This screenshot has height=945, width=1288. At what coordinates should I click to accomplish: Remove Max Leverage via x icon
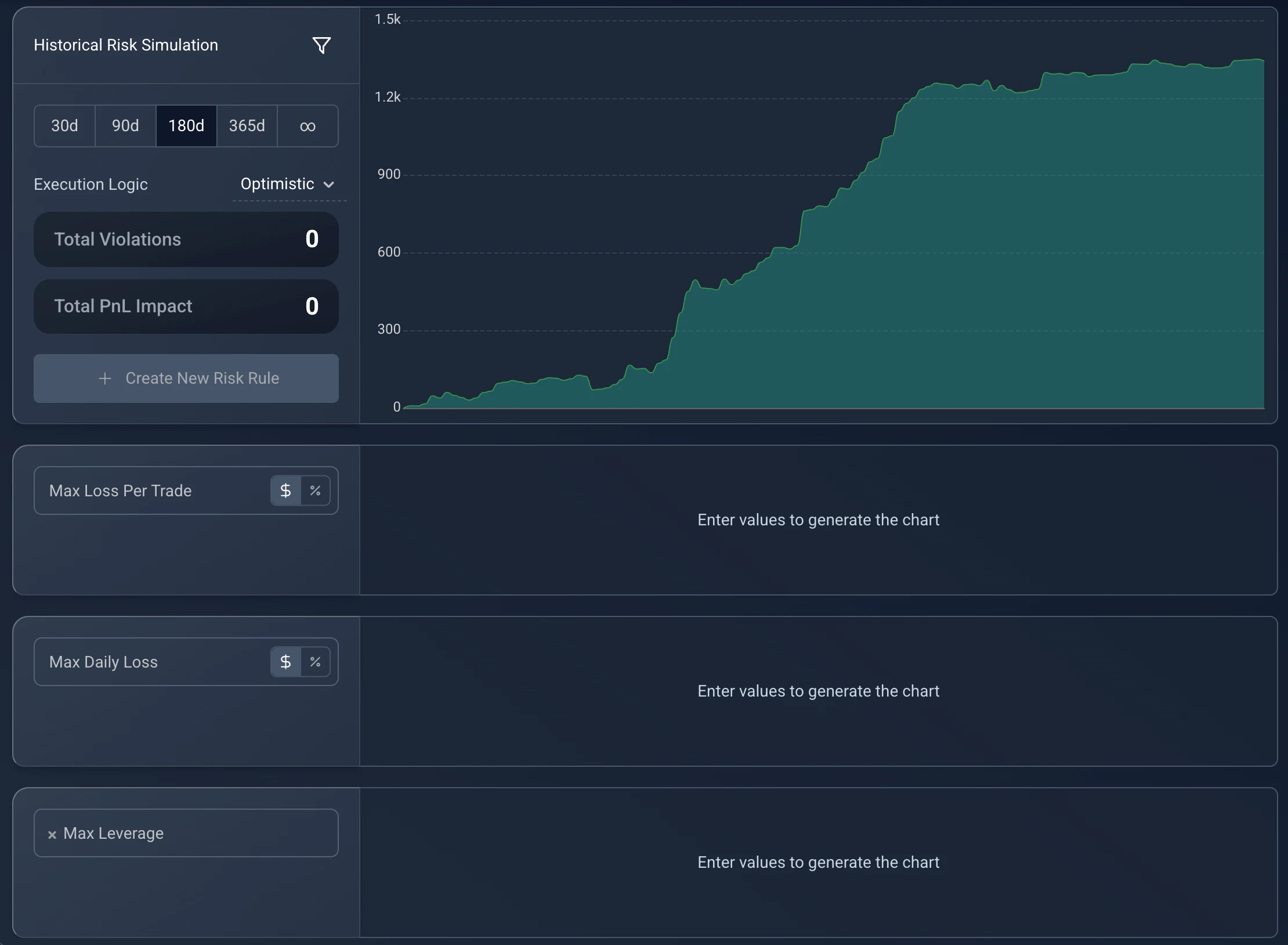pos(52,834)
